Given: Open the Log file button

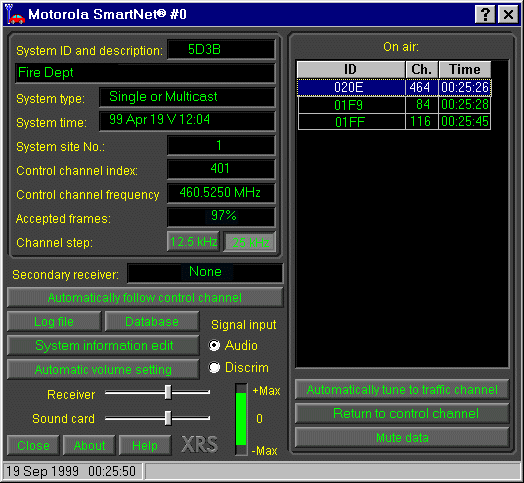Looking at the screenshot, I should 54,322.
